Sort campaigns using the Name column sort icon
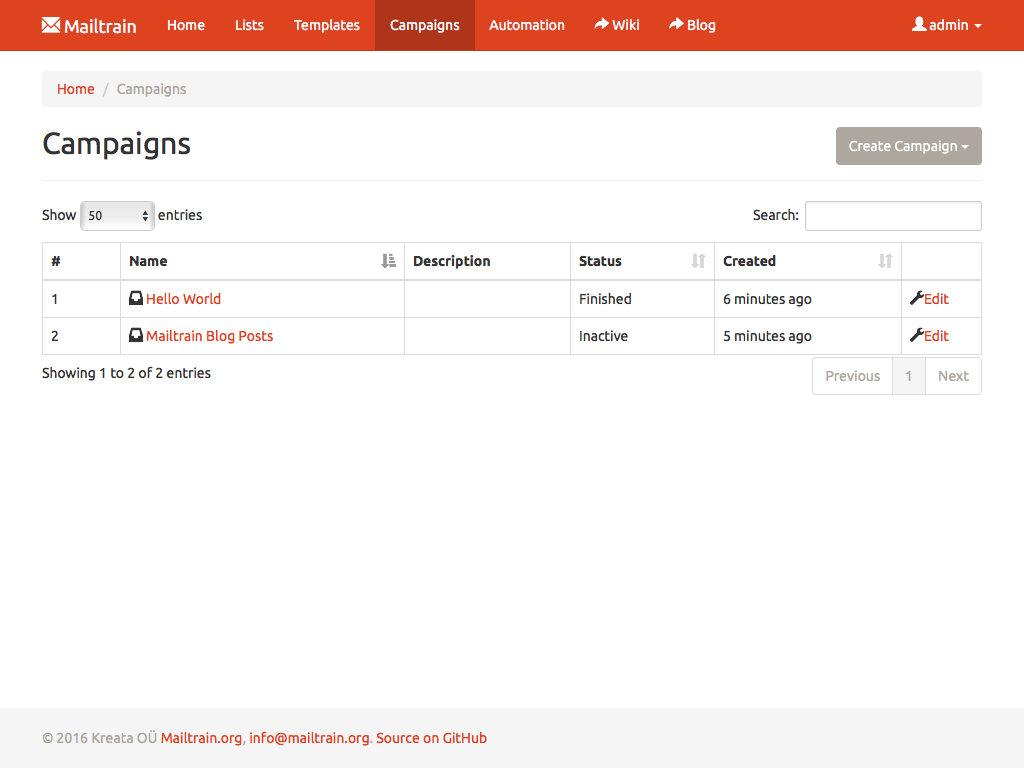Screen dimensions: 1024x768 point(389,261)
